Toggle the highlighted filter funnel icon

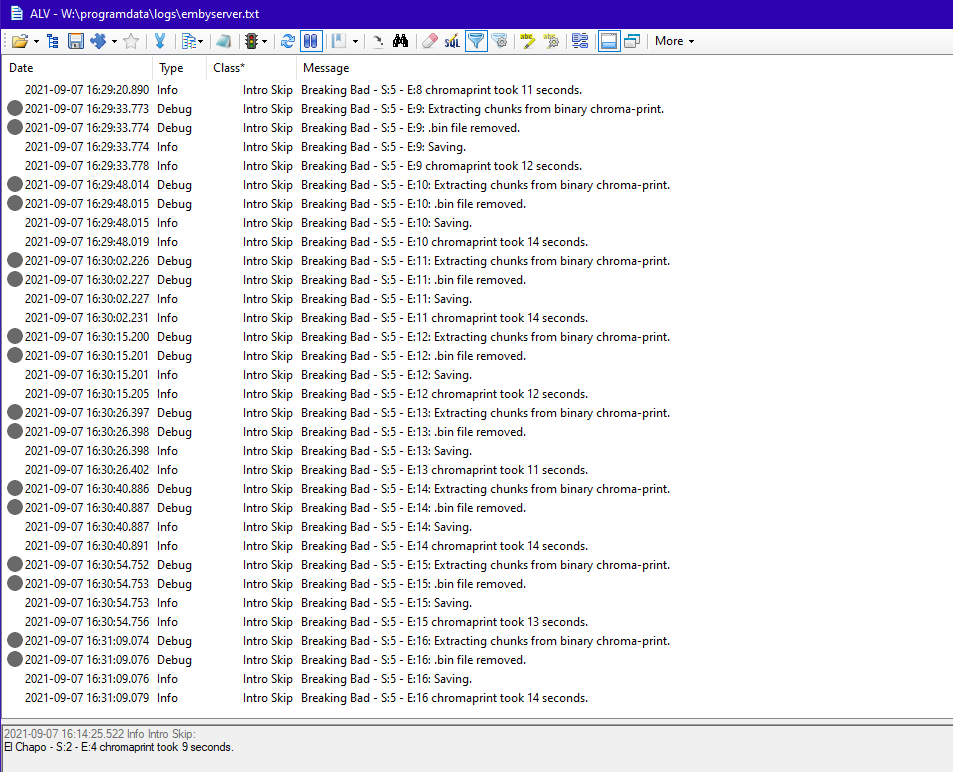coord(476,41)
